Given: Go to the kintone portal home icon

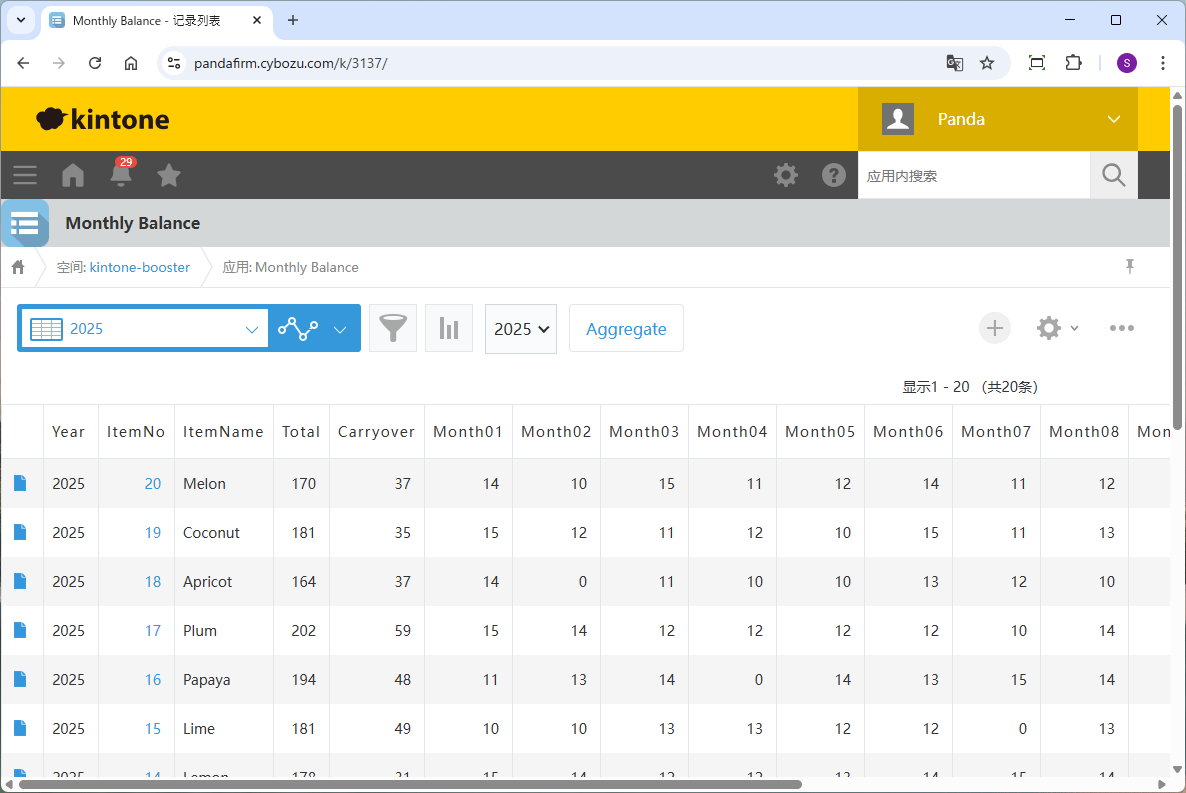Looking at the screenshot, I should click(x=73, y=175).
